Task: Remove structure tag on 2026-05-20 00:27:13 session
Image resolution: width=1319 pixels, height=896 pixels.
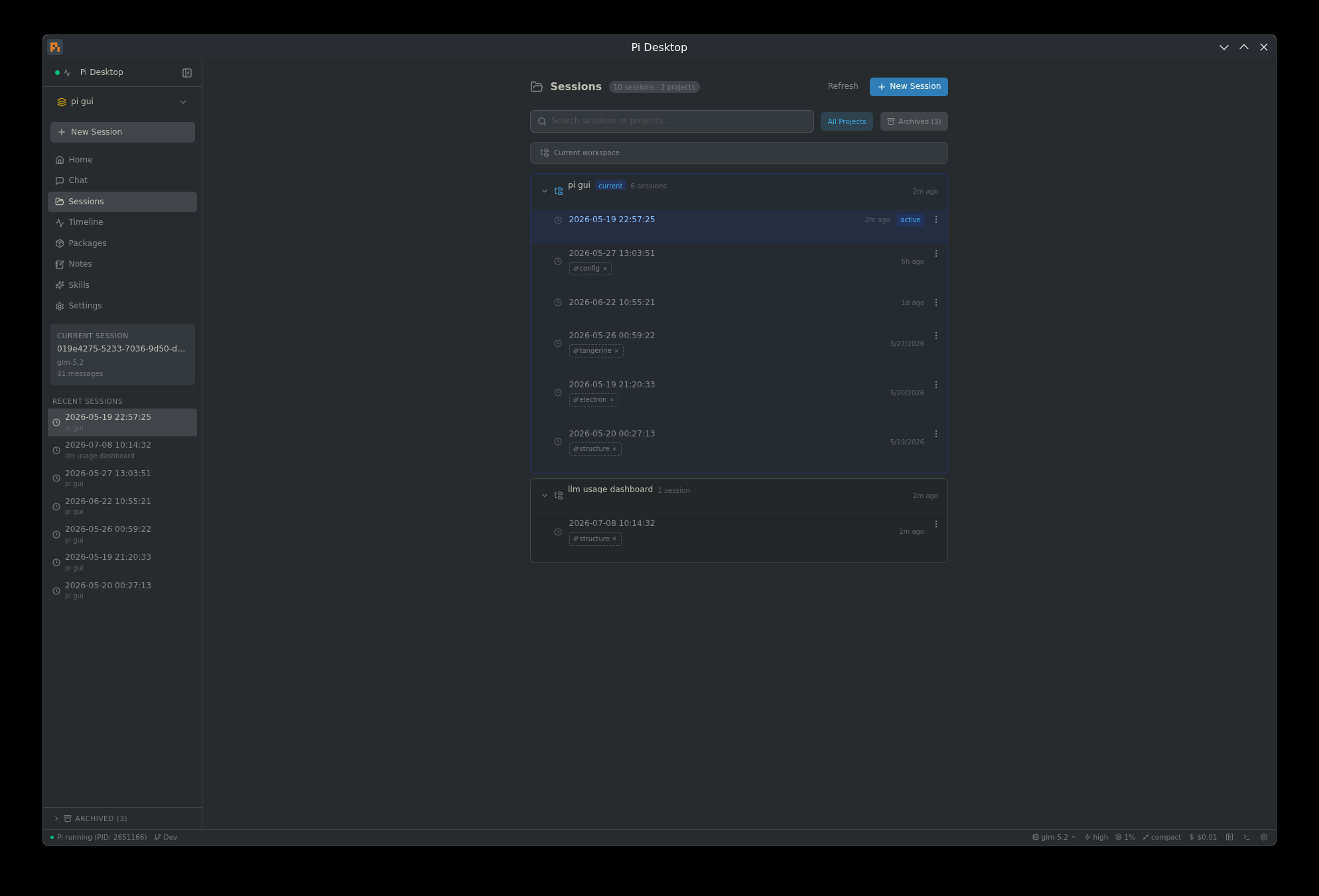Action: click(614, 449)
